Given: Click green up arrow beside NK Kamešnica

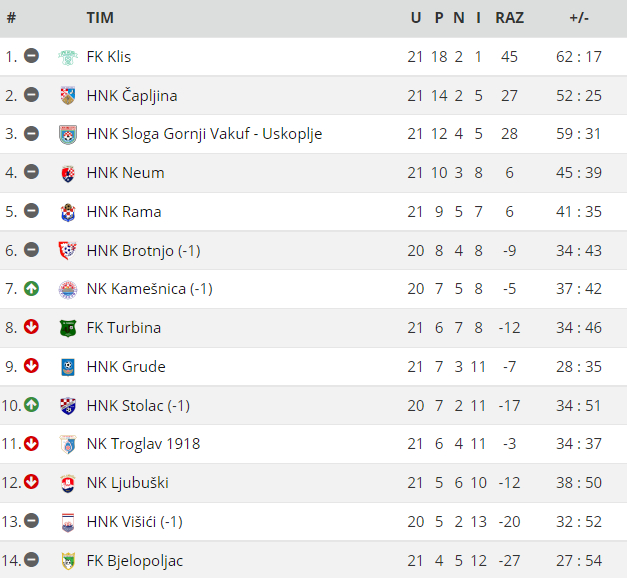Looking at the screenshot, I should (x=31, y=288).
